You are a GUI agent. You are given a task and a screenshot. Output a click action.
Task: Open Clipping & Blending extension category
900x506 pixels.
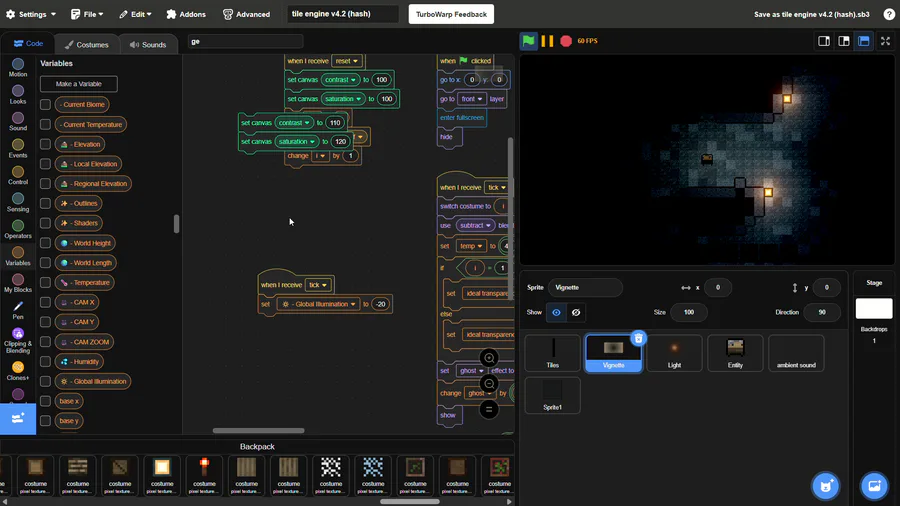pyautogui.click(x=18, y=340)
